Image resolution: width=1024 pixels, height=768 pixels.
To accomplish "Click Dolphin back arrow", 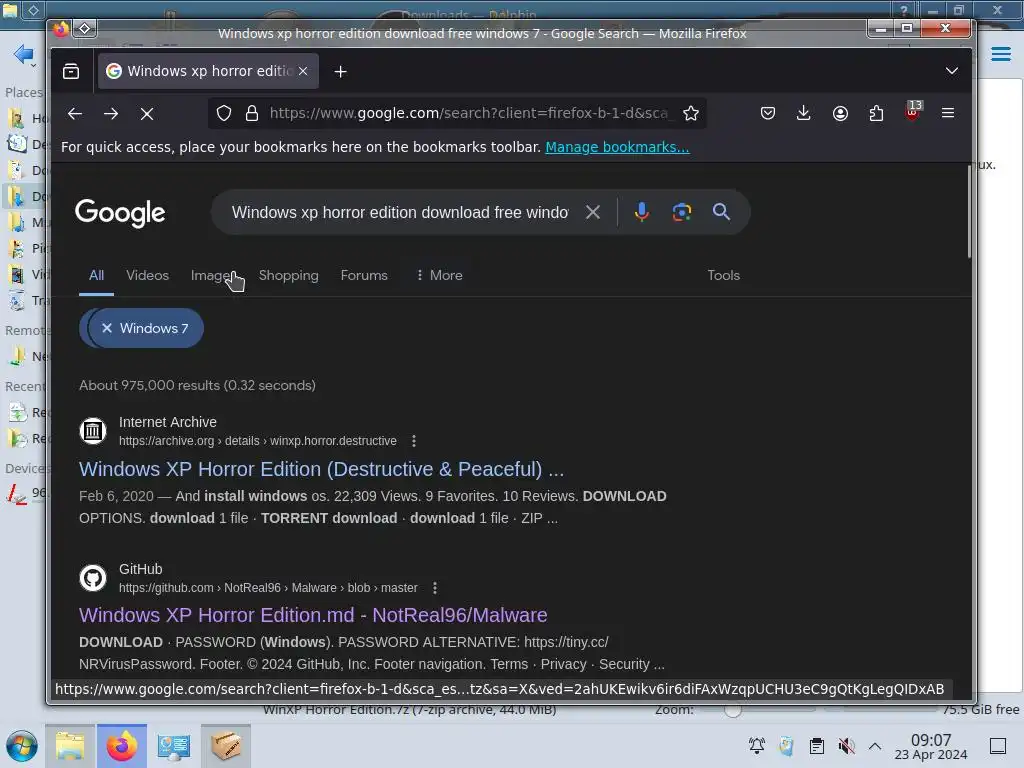I will pos(23,54).
